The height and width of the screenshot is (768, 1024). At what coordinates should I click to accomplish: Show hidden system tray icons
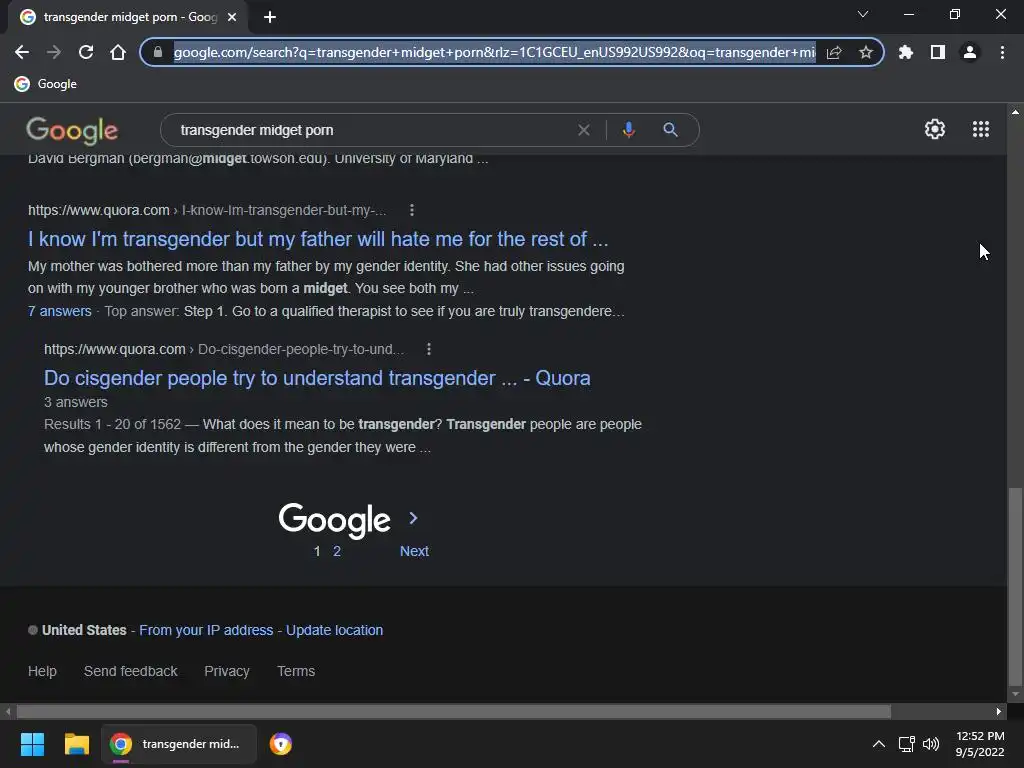[x=878, y=744]
